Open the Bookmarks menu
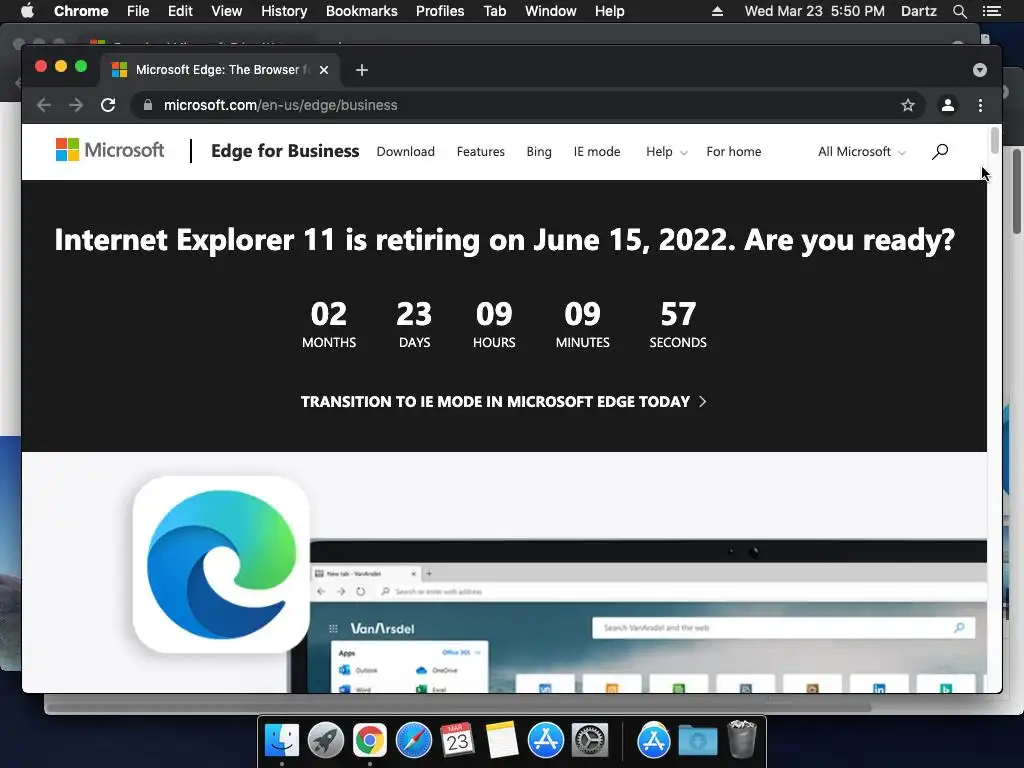Screen dimensions: 1024x768 362,11
